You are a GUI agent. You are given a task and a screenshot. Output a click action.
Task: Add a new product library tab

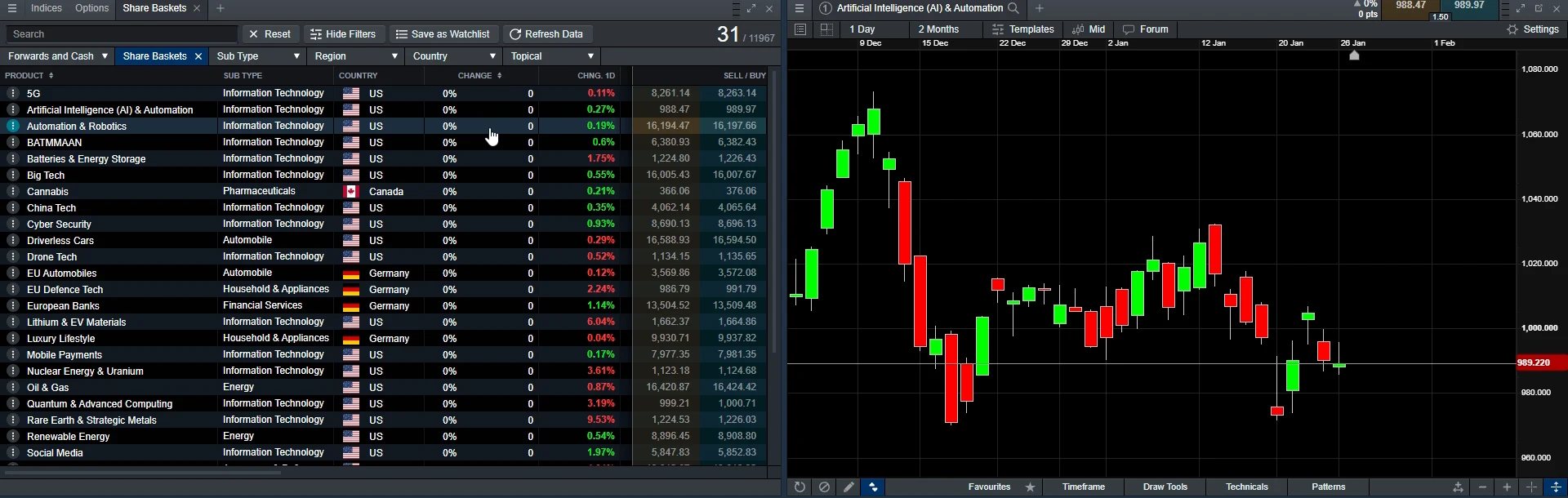click(x=220, y=8)
